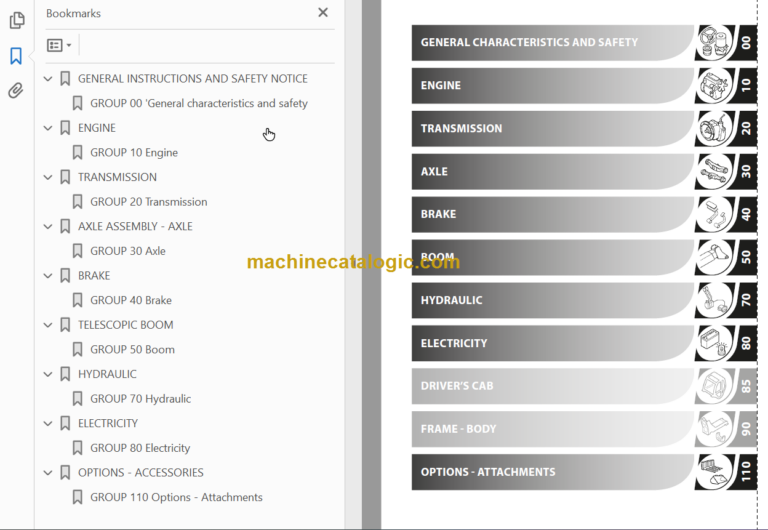Screen dimensions: 768x530
Task: Click the FRAME - BODY section banner
Action: pyautogui.click(x=552, y=429)
